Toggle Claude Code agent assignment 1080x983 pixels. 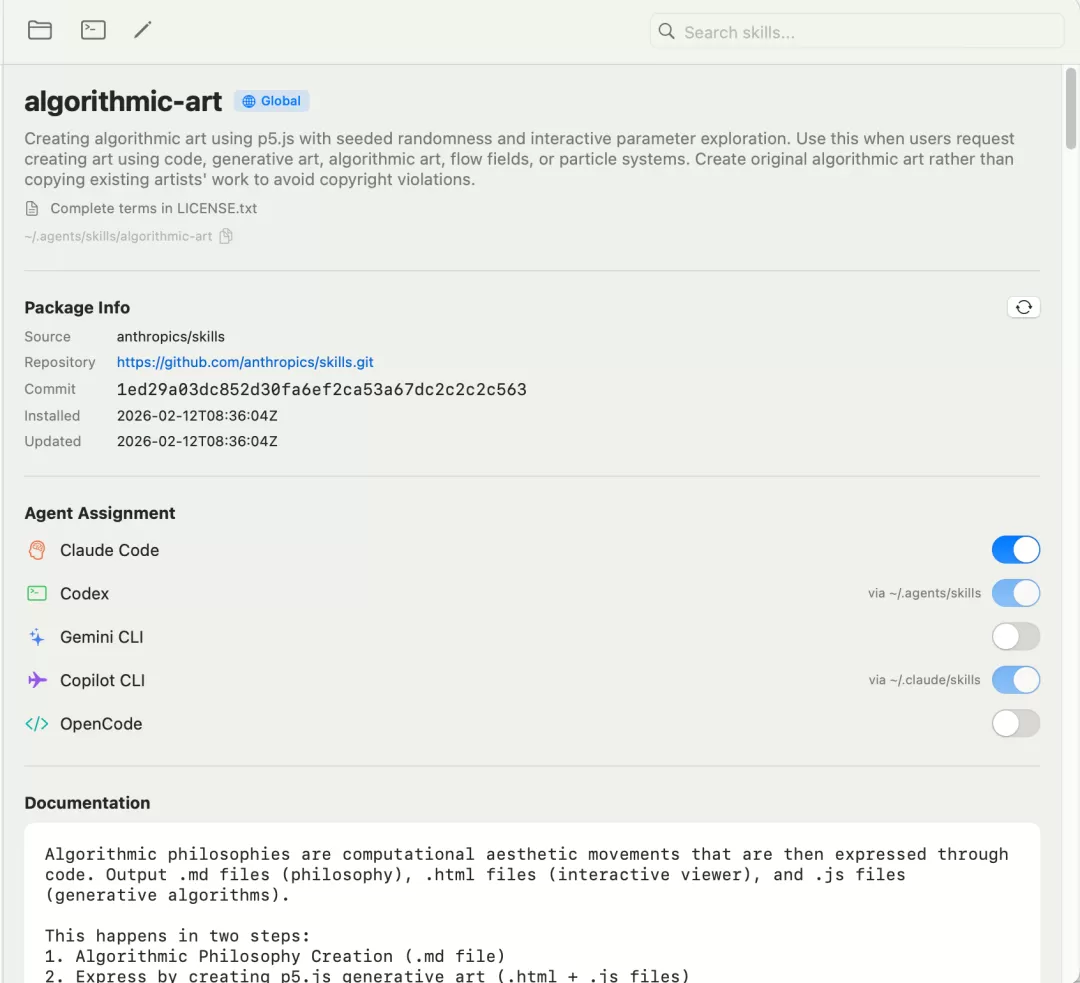point(1015,550)
